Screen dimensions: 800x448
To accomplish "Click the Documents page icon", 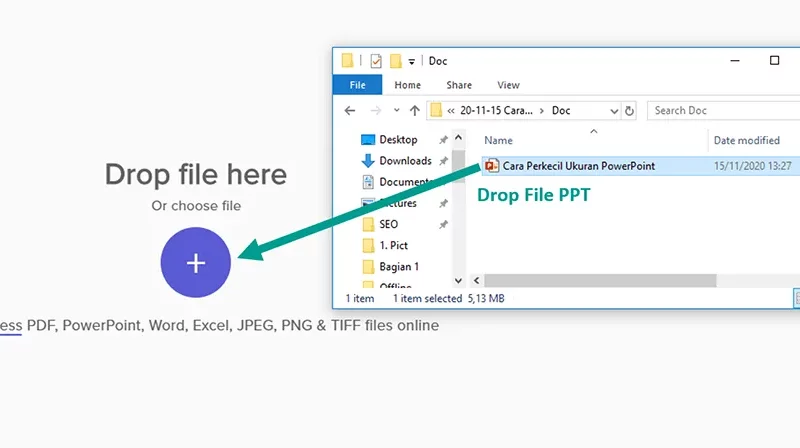I will click(x=368, y=182).
